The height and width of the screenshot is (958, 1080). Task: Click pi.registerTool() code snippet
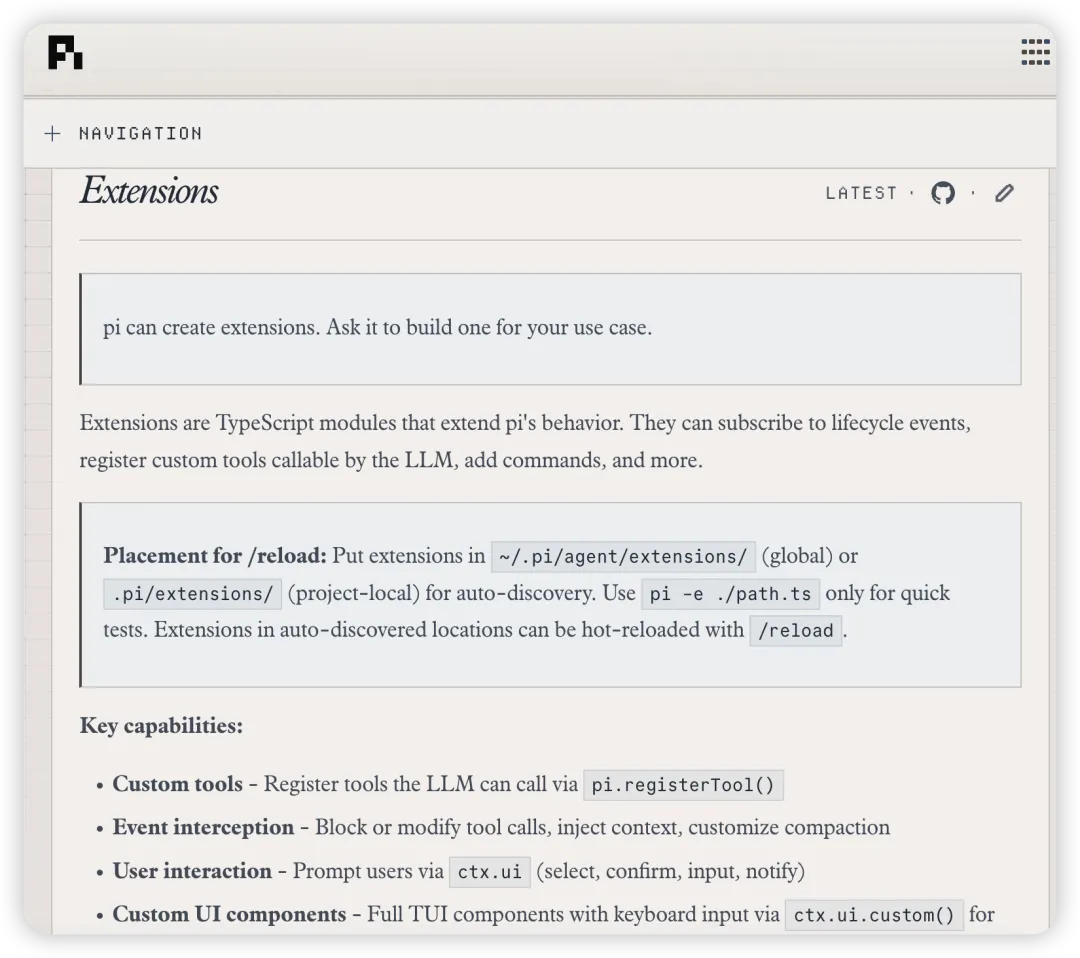[683, 785]
